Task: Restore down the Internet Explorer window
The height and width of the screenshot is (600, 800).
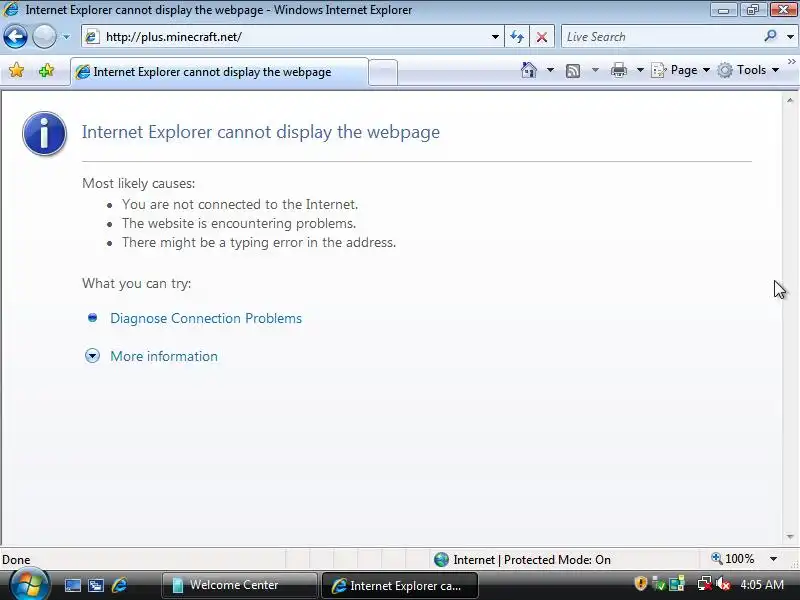Action: pos(752,10)
